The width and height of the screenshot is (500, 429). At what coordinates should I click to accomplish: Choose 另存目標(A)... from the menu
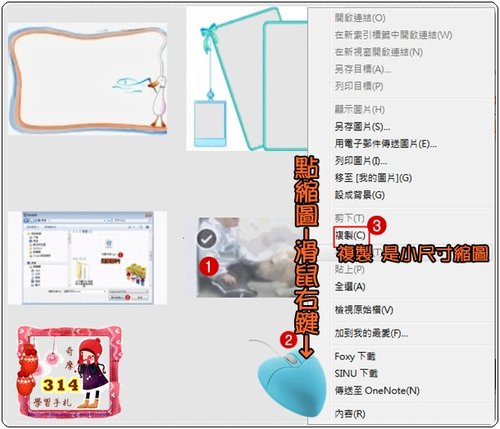(x=363, y=69)
